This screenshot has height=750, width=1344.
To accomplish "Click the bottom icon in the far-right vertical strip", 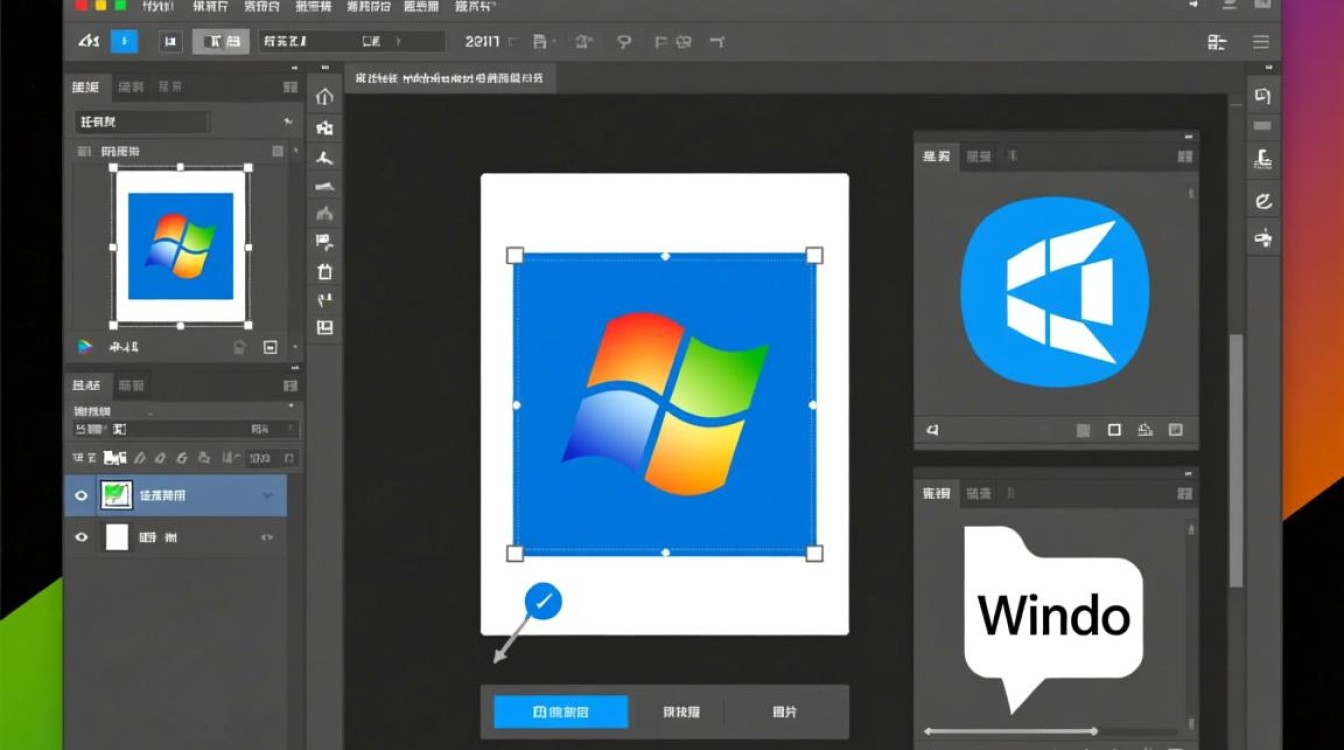I will tap(1262, 238).
